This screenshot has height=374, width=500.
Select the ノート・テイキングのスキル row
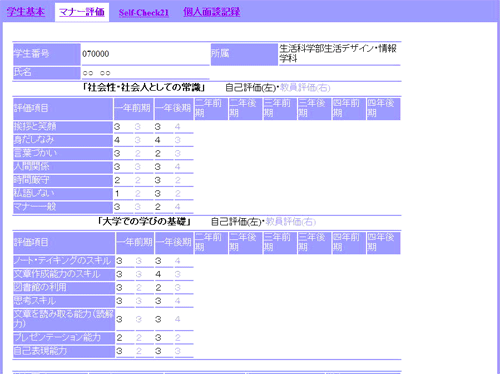pos(64,261)
